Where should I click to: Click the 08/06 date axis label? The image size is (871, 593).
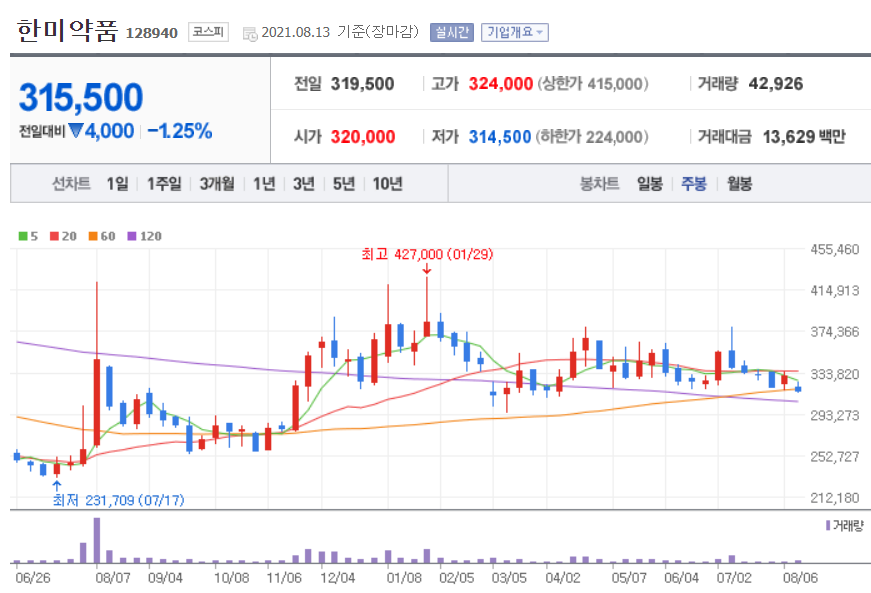point(800,578)
